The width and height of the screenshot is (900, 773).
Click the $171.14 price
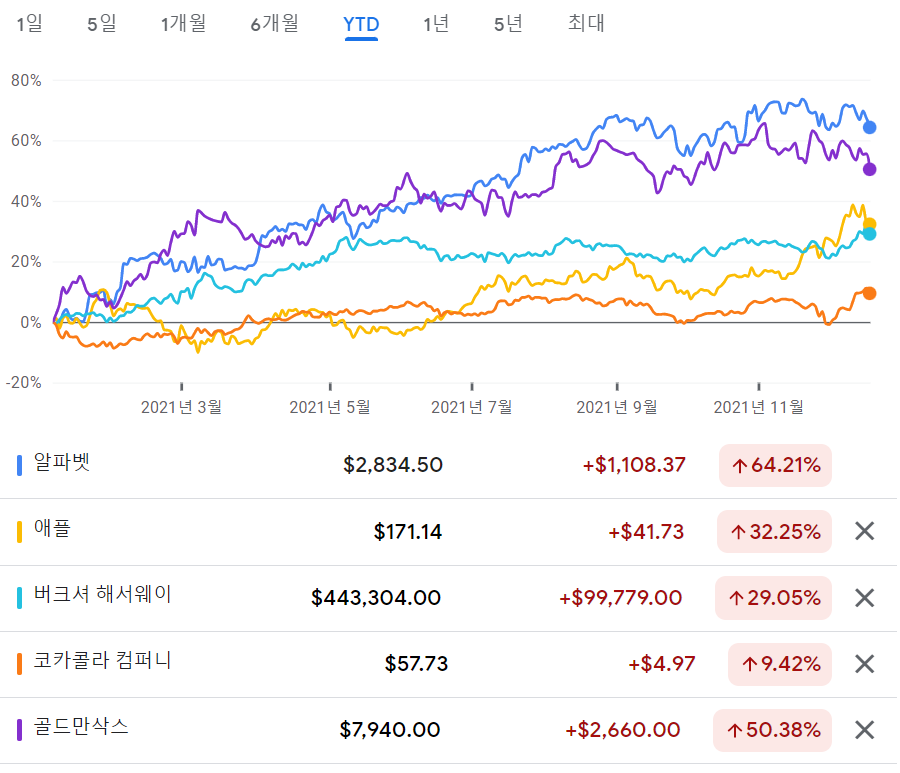point(408,532)
